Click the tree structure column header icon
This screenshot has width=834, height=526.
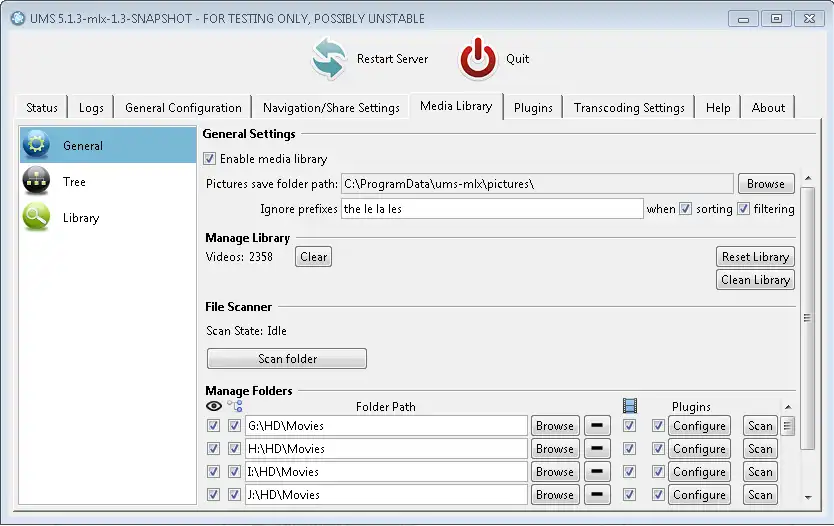click(235, 406)
